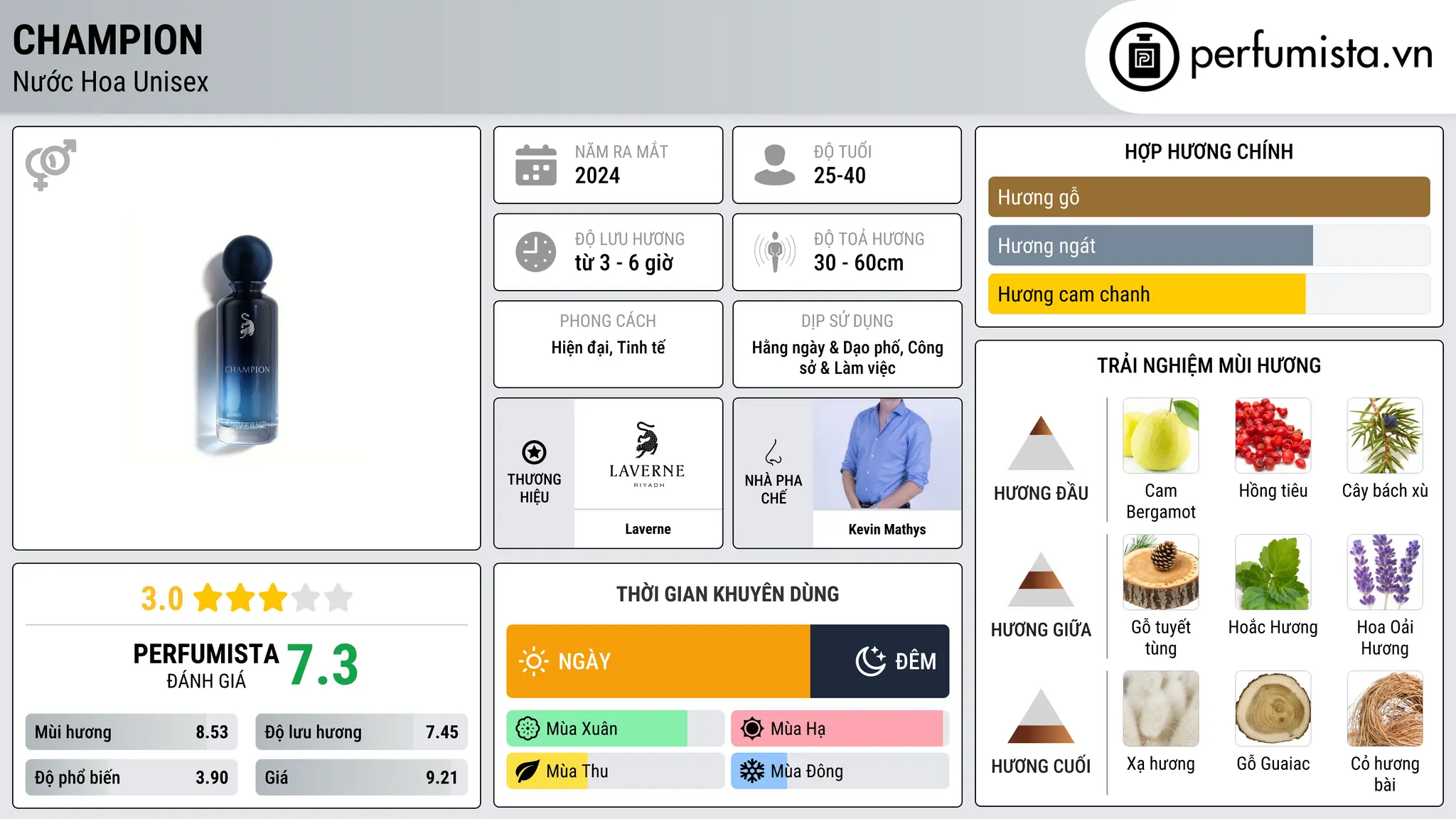Click the Hương gỗ accord bar

tap(1209, 197)
